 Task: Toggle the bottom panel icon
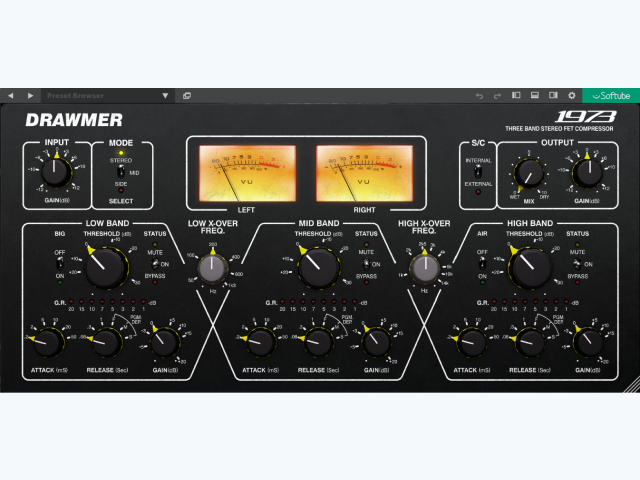pos(535,95)
